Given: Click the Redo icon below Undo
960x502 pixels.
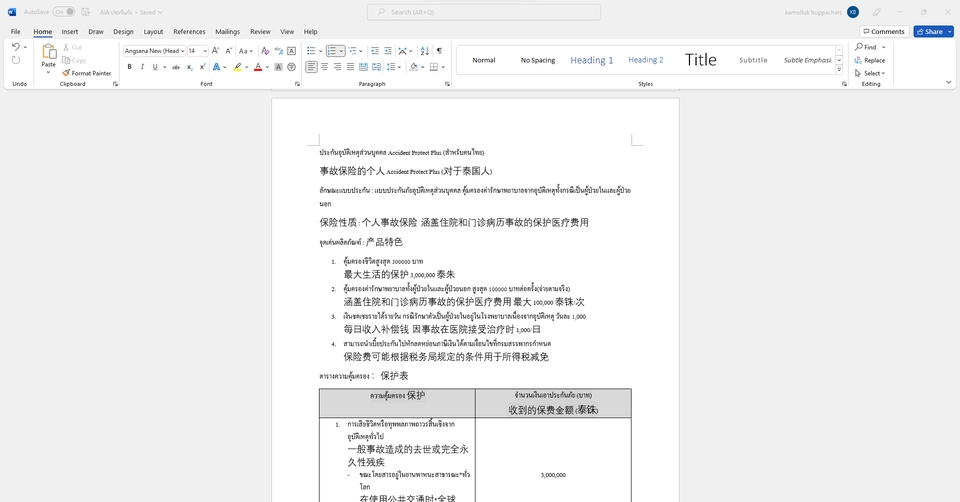Looking at the screenshot, I should [16, 60].
